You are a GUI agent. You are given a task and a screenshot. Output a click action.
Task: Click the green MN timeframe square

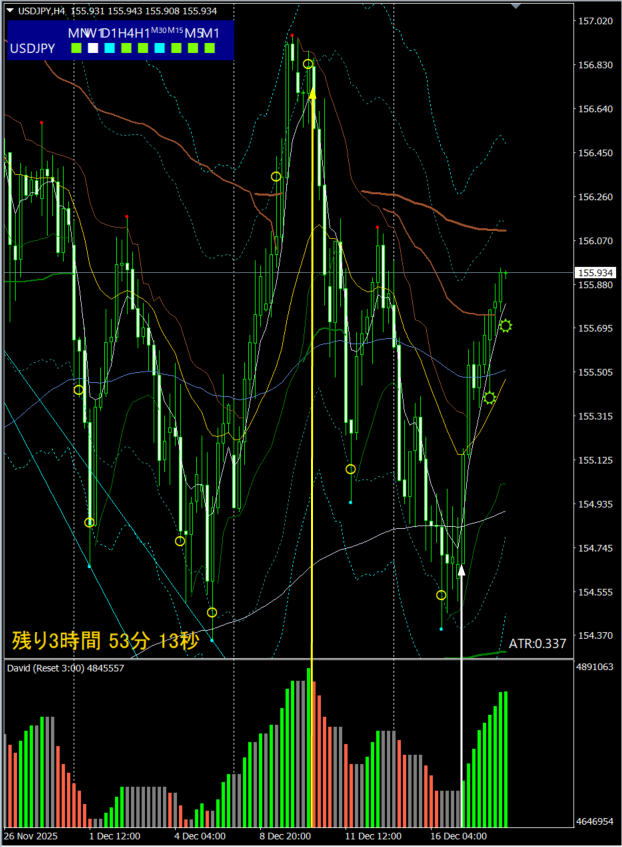coord(76,49)
